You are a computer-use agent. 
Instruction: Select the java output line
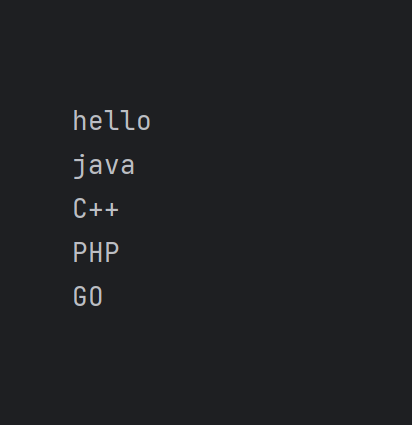tap(104, 165)
